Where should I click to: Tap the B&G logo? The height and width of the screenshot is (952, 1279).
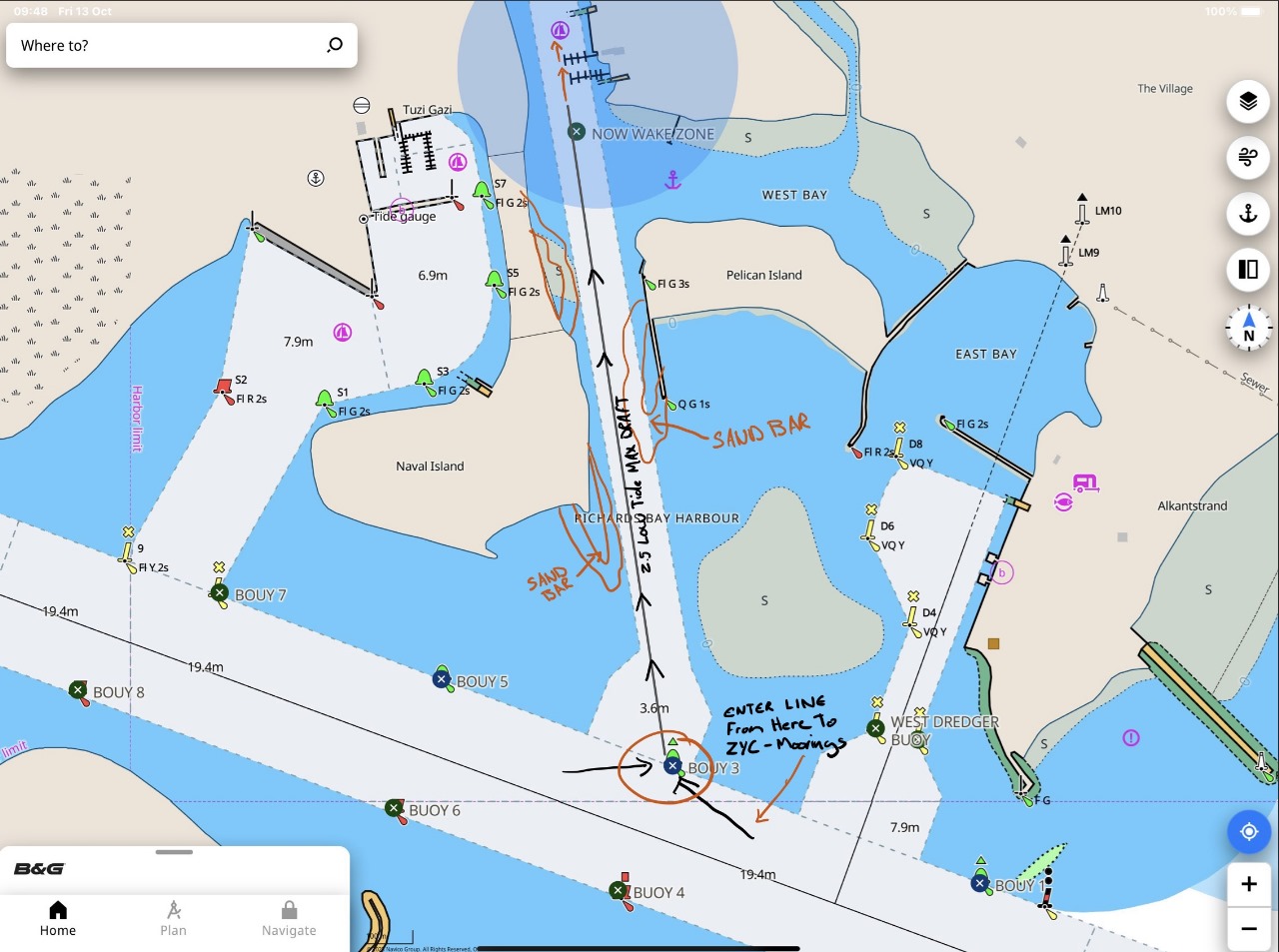39,869
